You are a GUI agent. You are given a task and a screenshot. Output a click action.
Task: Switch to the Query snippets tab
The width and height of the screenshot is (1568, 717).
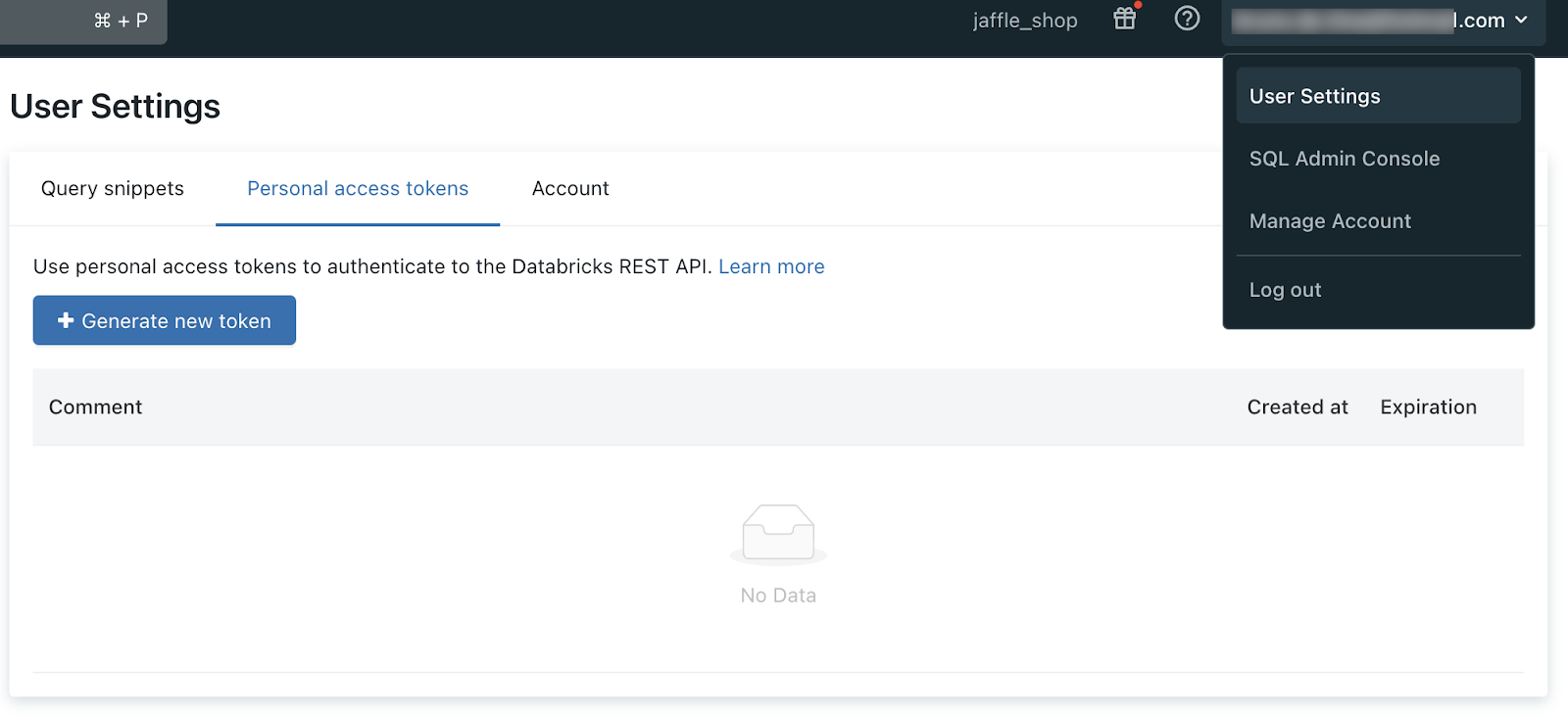tap(113, 188)
